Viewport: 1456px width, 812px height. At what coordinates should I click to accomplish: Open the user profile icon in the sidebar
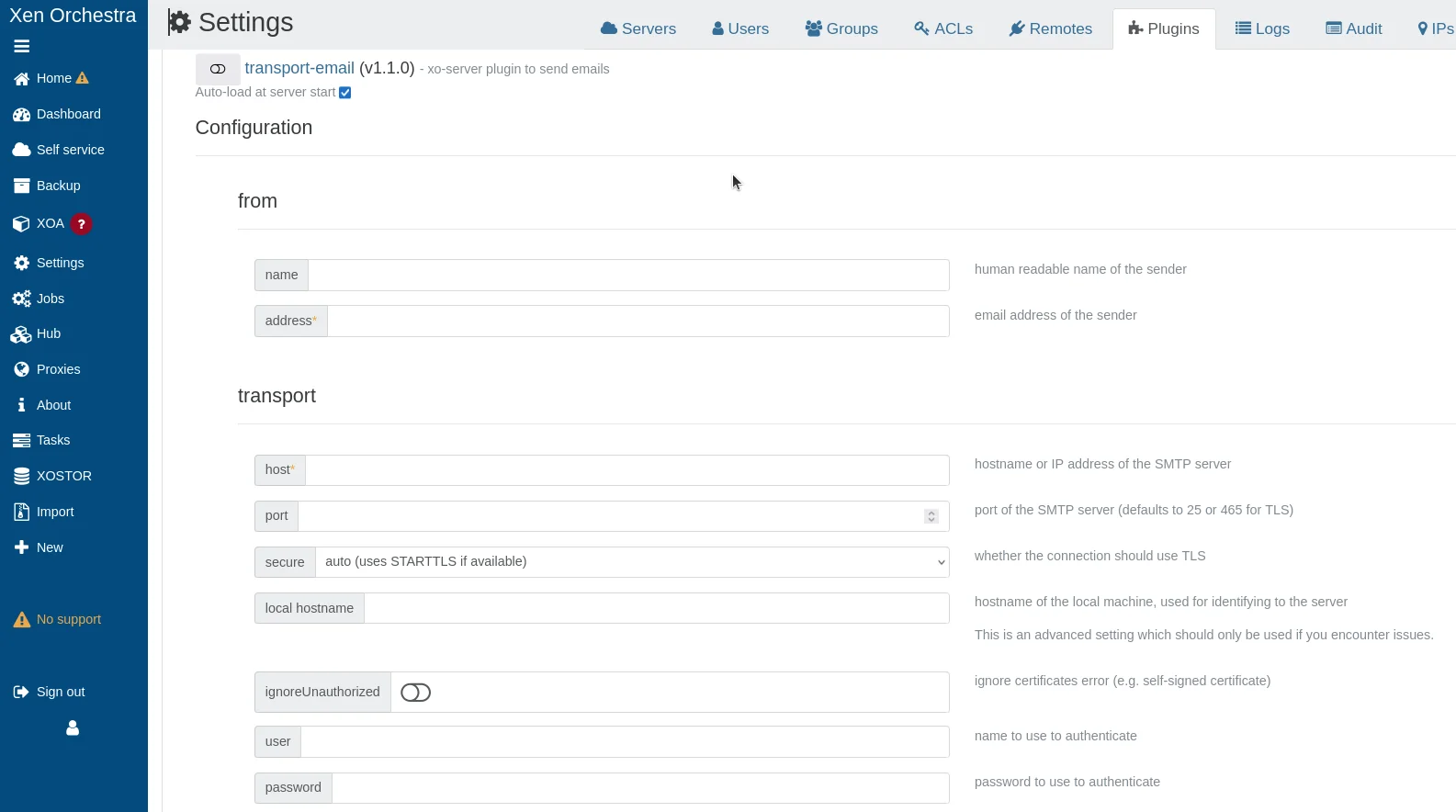coord(73,728)
